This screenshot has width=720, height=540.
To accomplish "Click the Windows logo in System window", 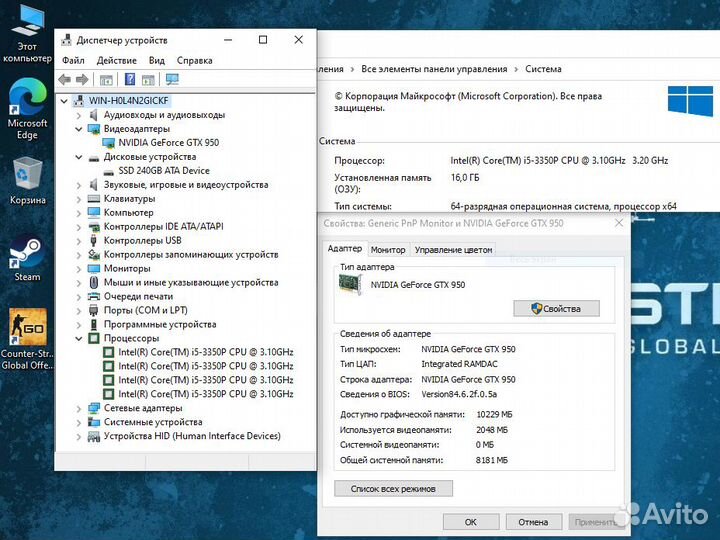I will coord(690,100).
